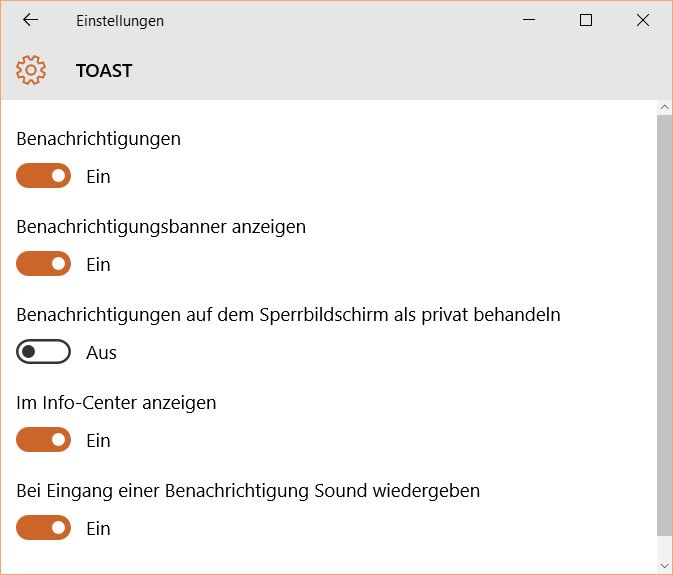Click the Sperrbildschirm privat behandeln label text

(x=288, y=315)
